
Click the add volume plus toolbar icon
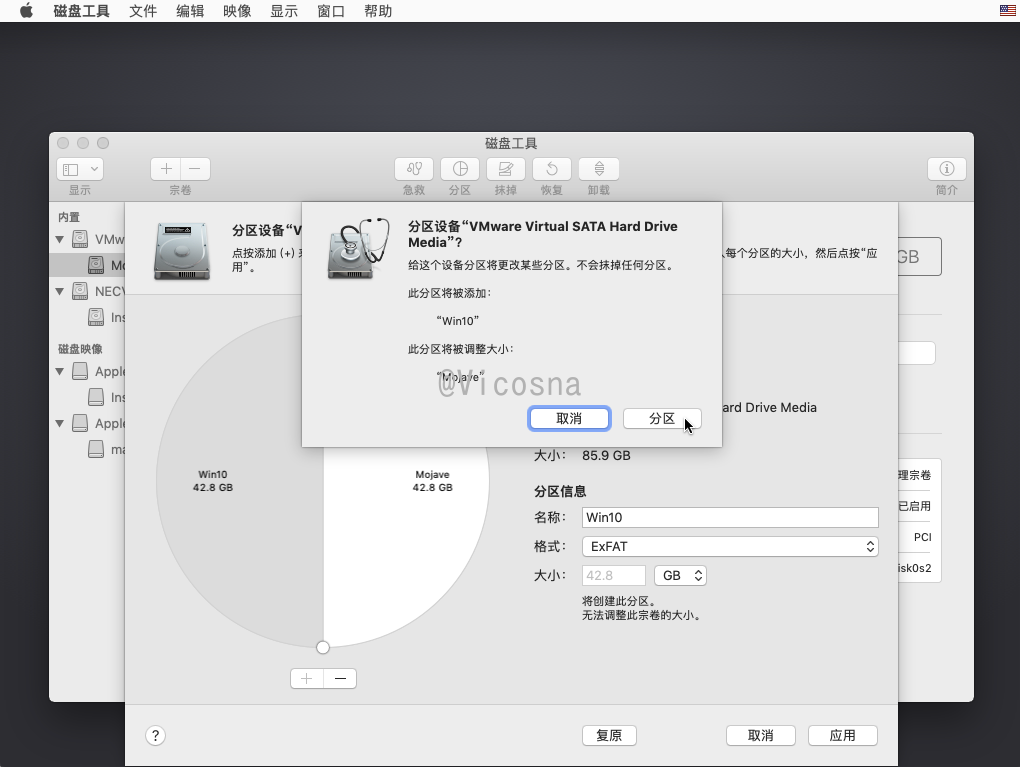[166, 169]
